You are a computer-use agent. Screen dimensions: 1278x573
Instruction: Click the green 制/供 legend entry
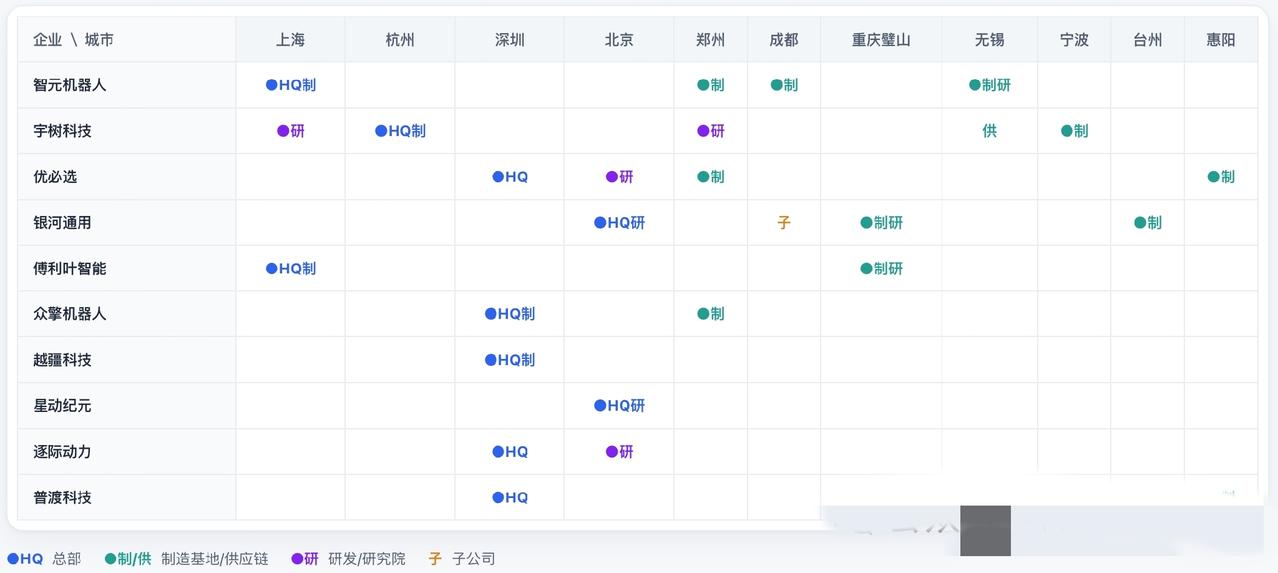click(186, 559)
